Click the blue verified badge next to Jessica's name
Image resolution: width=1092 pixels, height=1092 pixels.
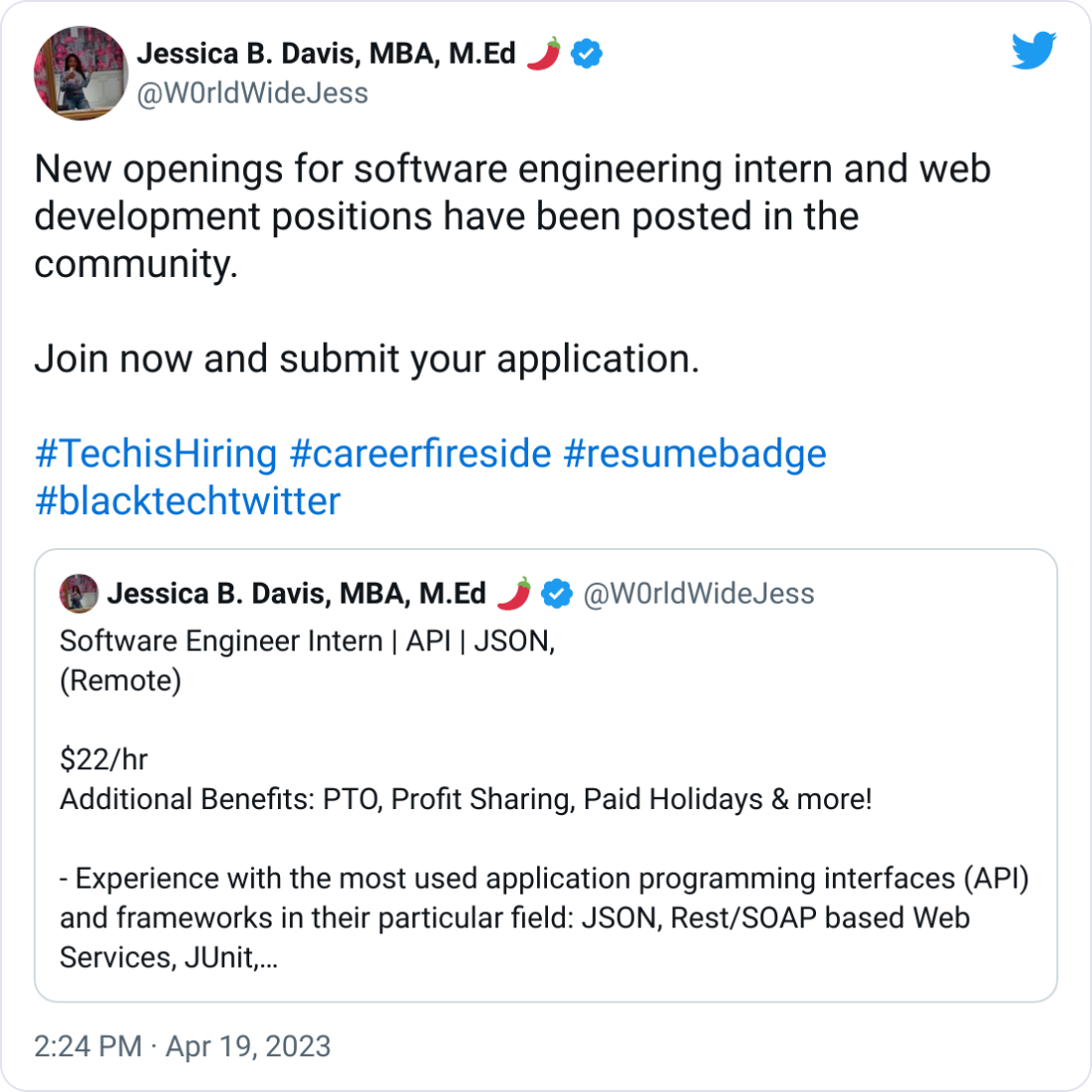[x=584, y=54]
